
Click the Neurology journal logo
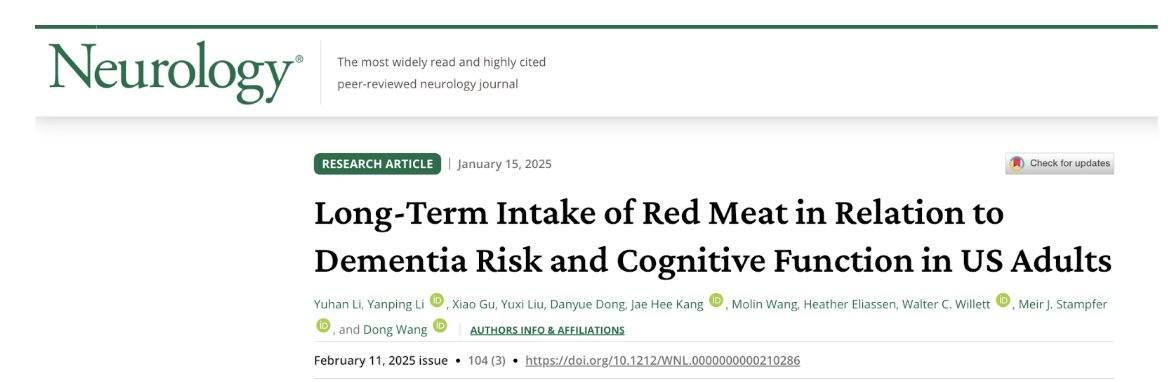click(177, 72)
